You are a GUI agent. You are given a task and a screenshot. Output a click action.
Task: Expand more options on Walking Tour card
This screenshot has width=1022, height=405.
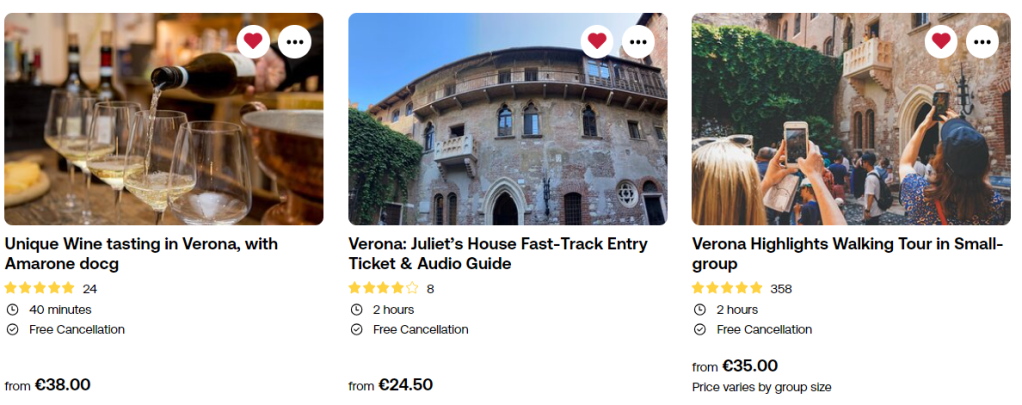[x=982, y=41]
